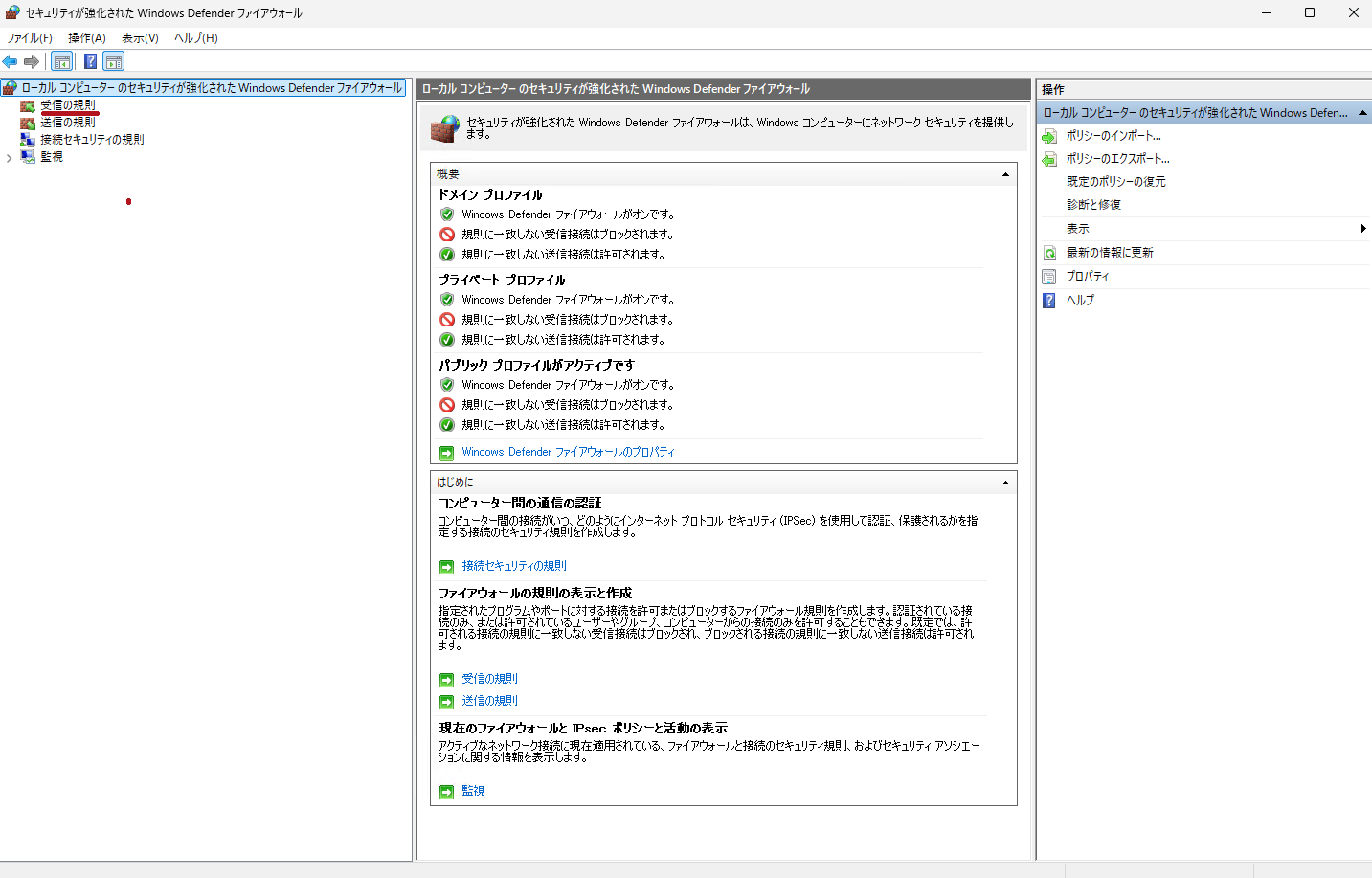Image resolution: width=1372 pixels, height=878 pixels.
Task: Open the 接続セキュリティの規則 link in はじめに
Action: [514, 566]
